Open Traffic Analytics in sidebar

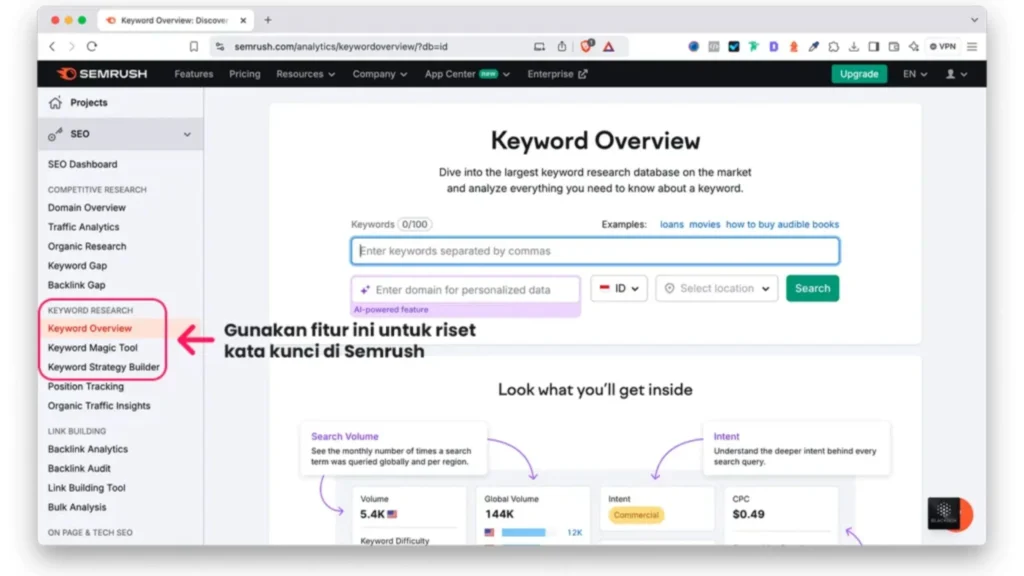pos(84,227)
